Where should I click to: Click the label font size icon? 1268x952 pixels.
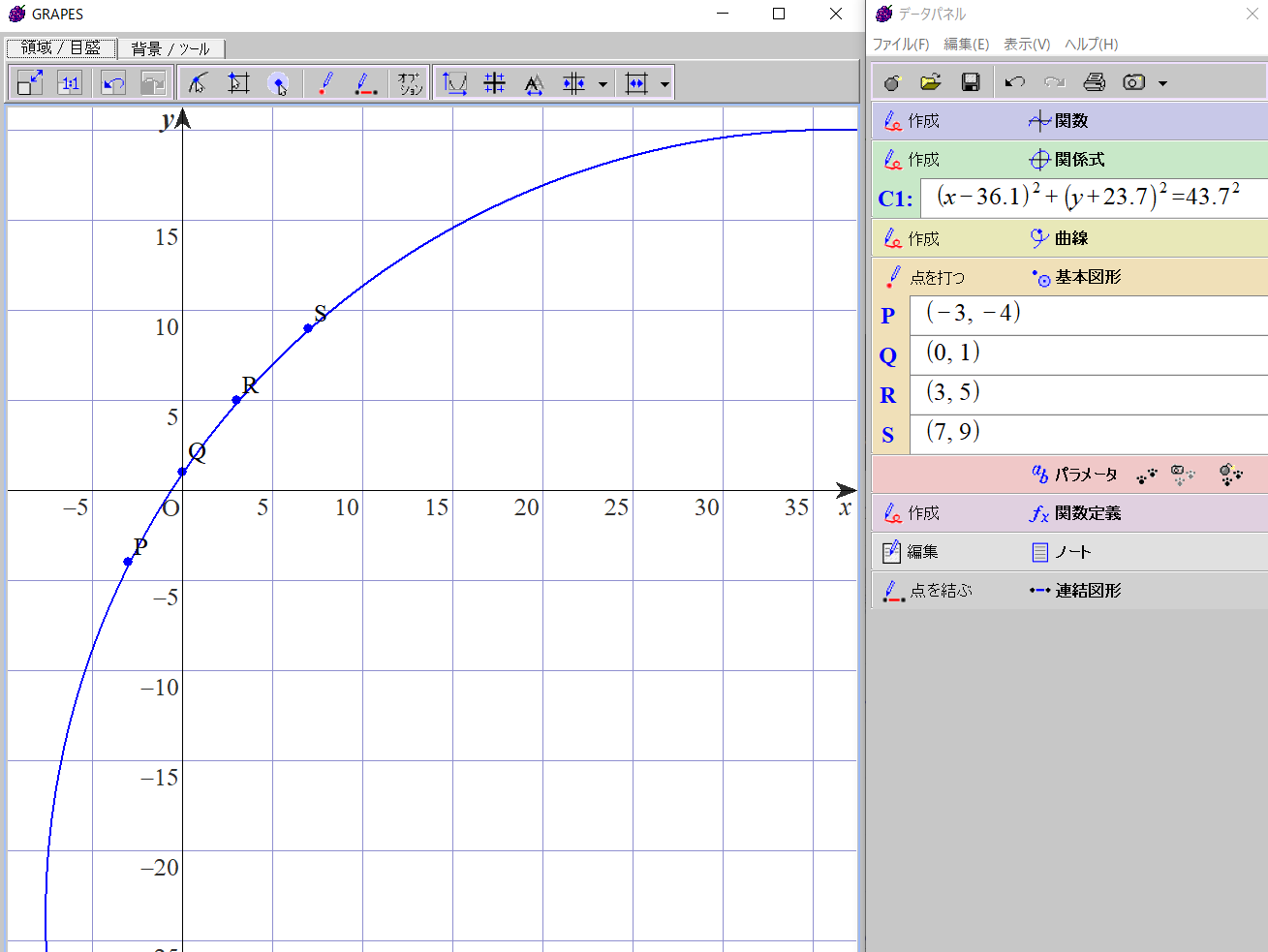coord(534,83)
